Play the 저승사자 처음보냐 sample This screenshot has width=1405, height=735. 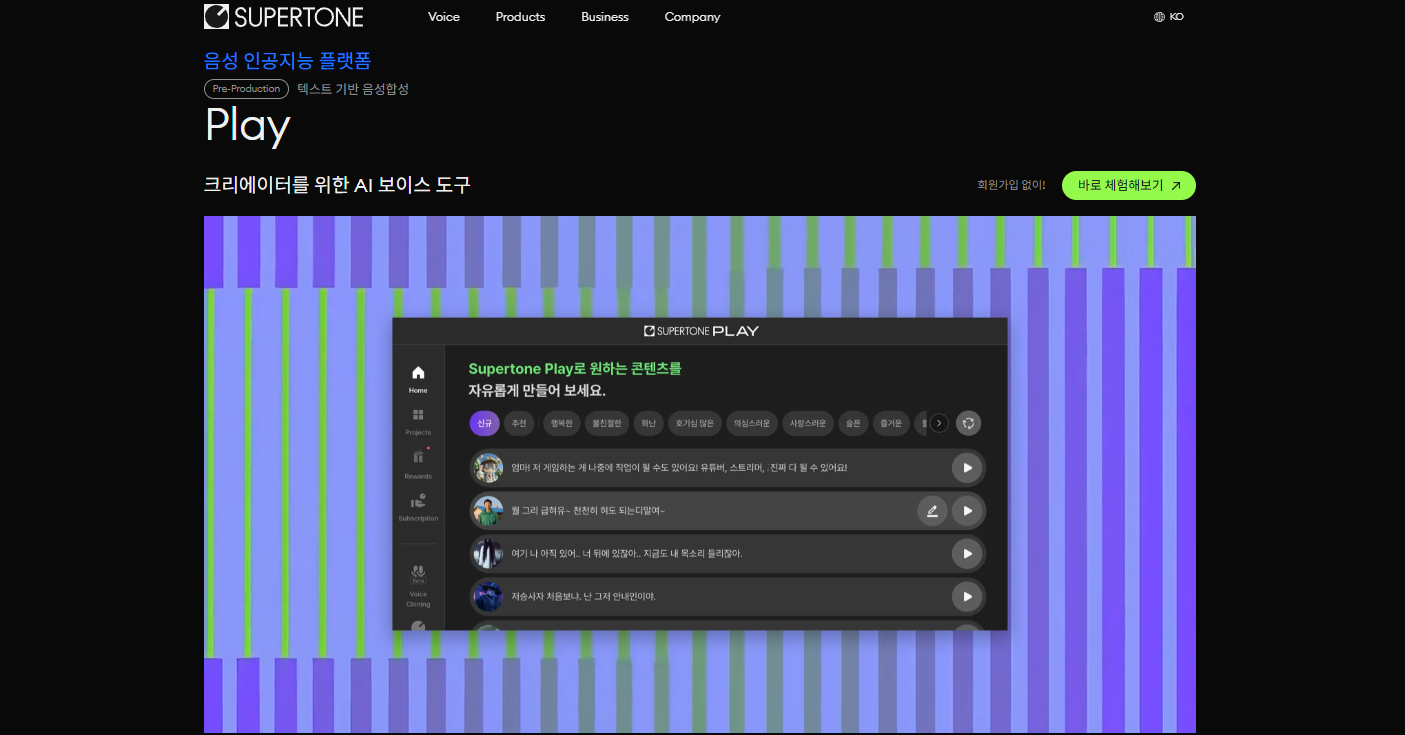tap(967, 596)
